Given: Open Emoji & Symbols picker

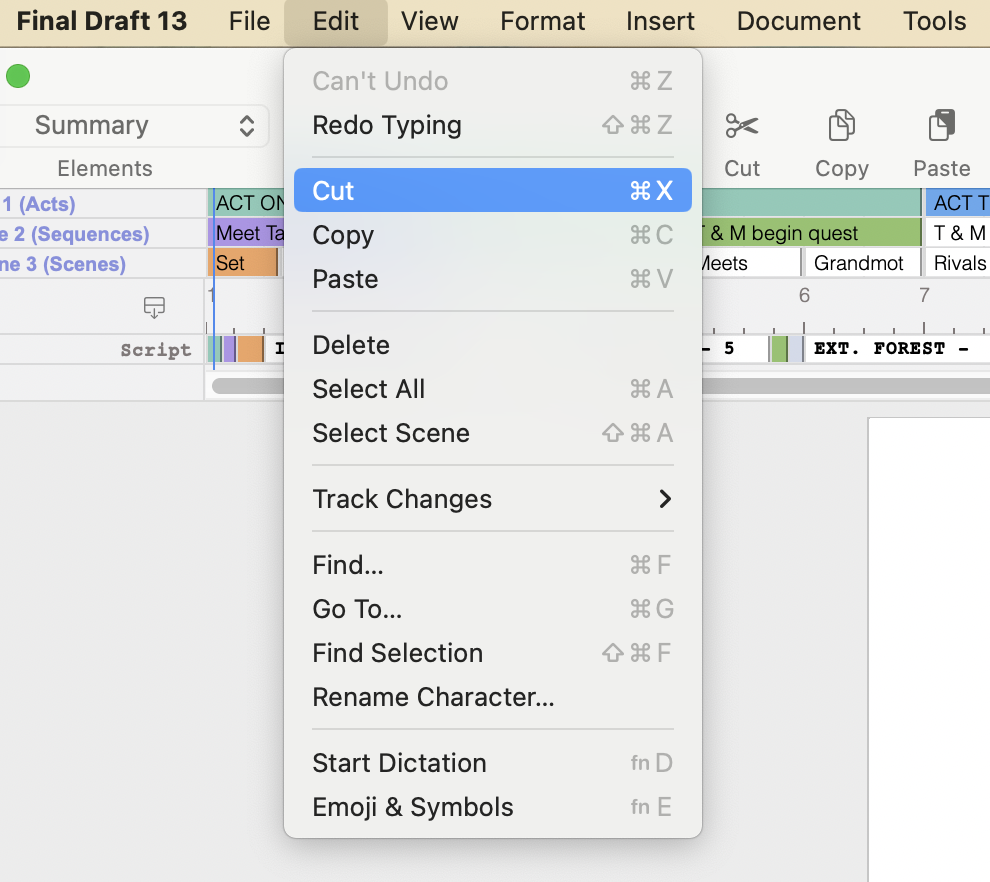Looking at the screenshot, I should 492,807.
